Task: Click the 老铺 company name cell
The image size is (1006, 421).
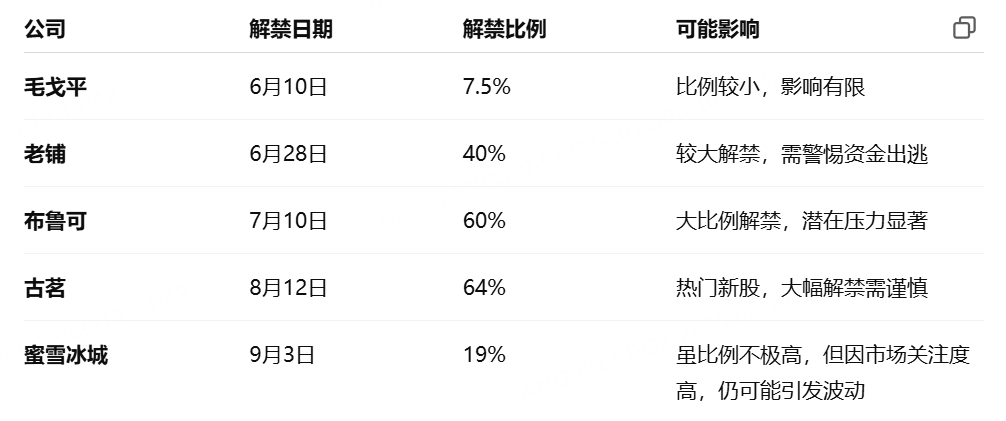Action: coord(45,154)
